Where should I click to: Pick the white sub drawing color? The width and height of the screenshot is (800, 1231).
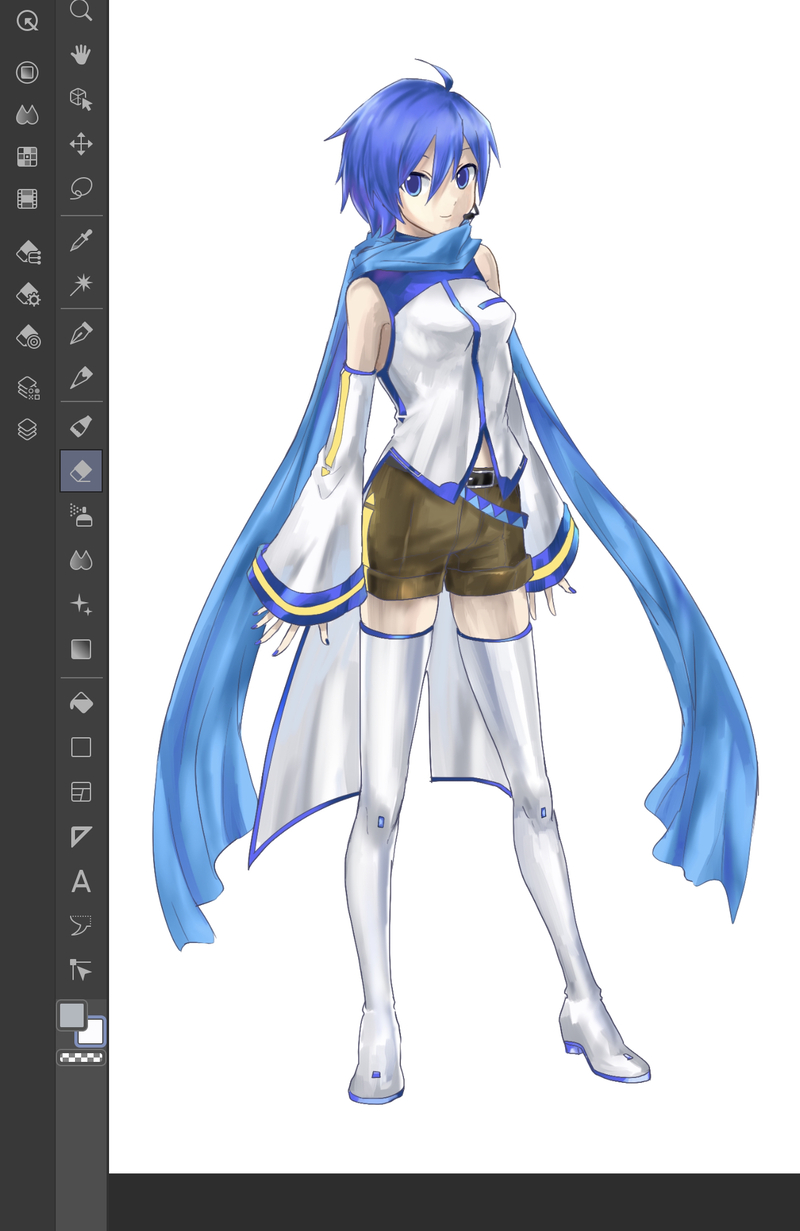(x=94, y=1033)
